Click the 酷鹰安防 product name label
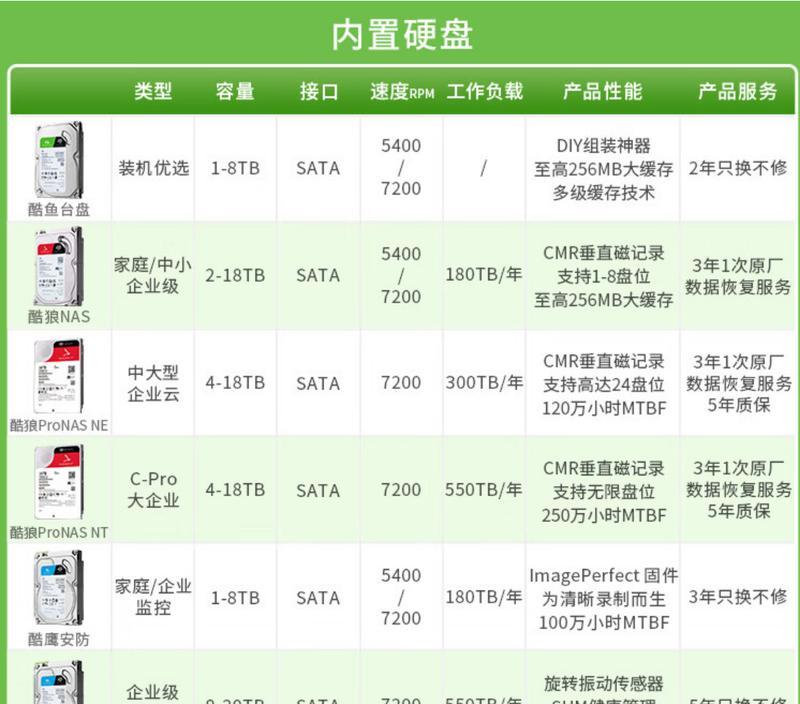The image size is (800, 704). 59,639
